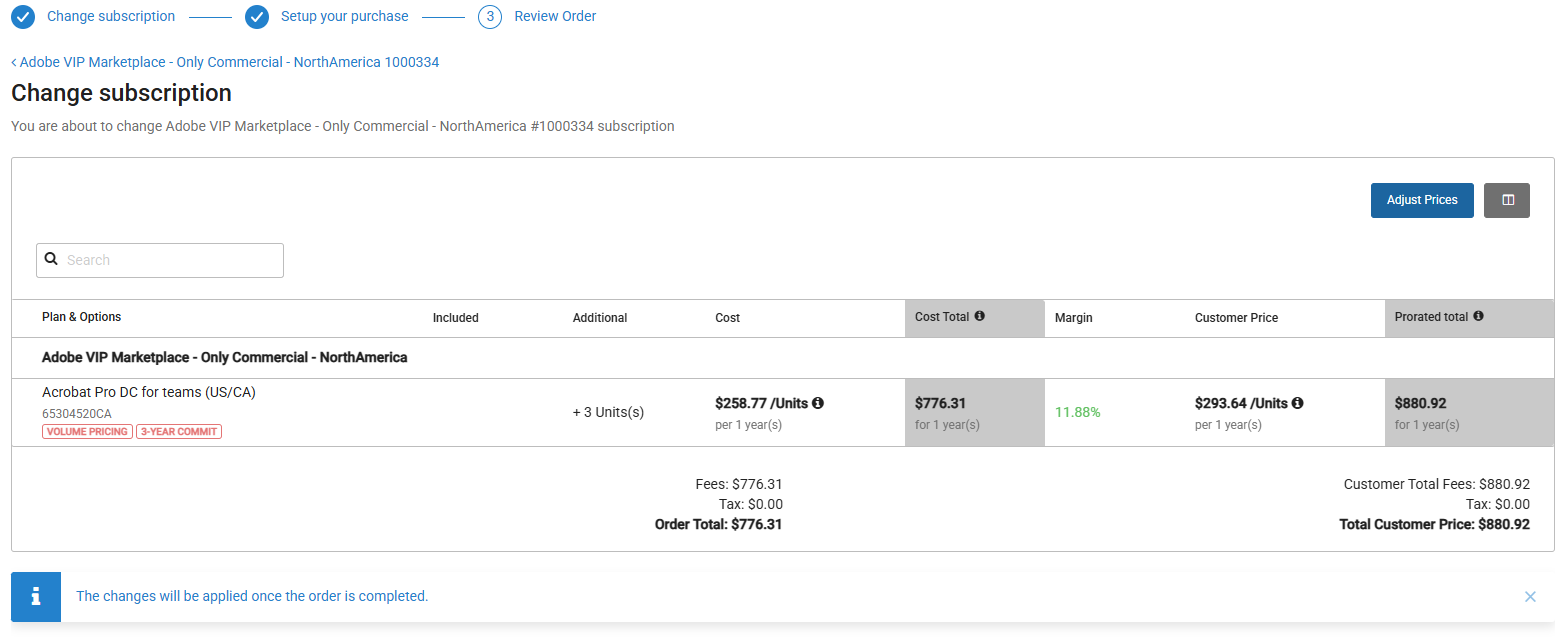
Task: Return to Change subscription wizard step
Action: pyautogui.click(x=110, y=16)
